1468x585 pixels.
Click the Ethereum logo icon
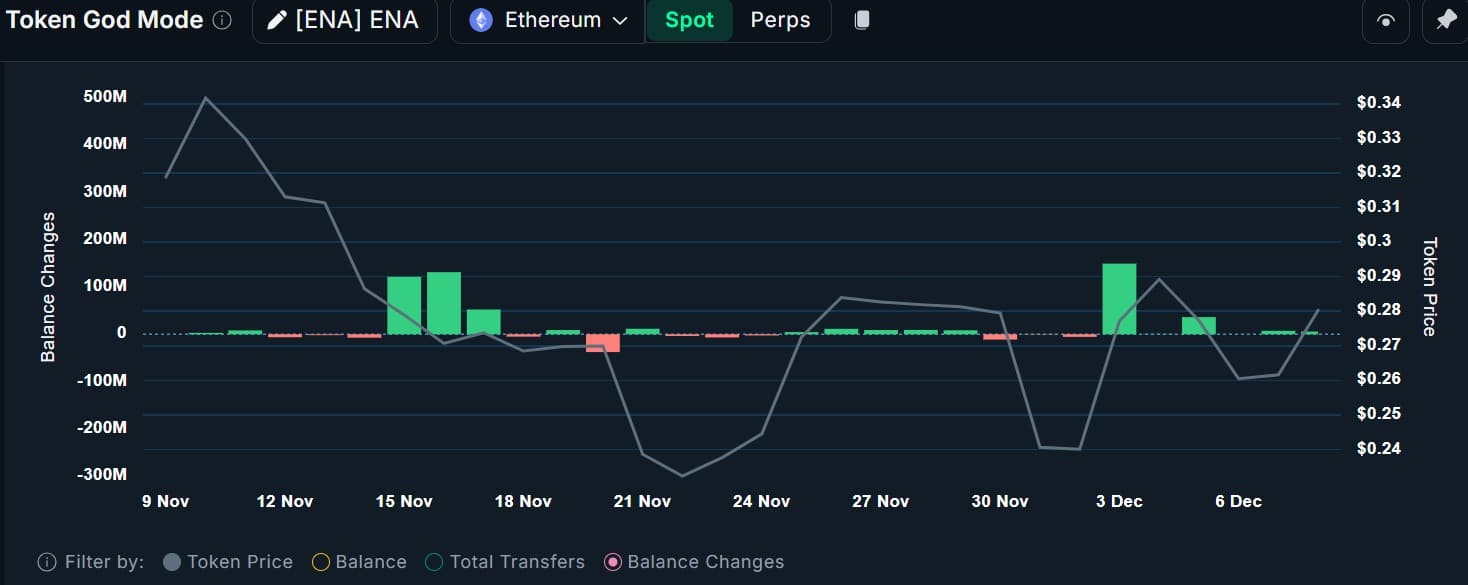coord(481,21)
